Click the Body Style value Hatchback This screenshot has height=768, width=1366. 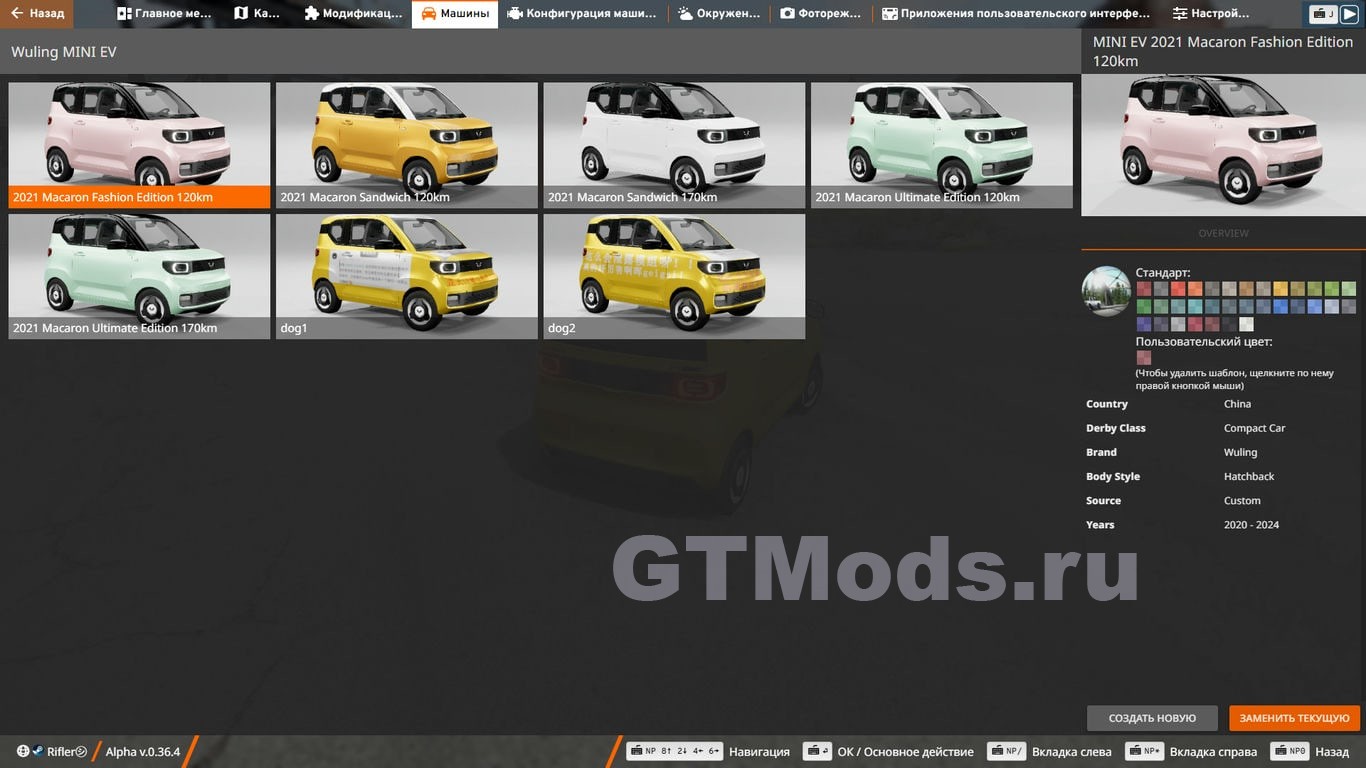[x=1249, y=476]
